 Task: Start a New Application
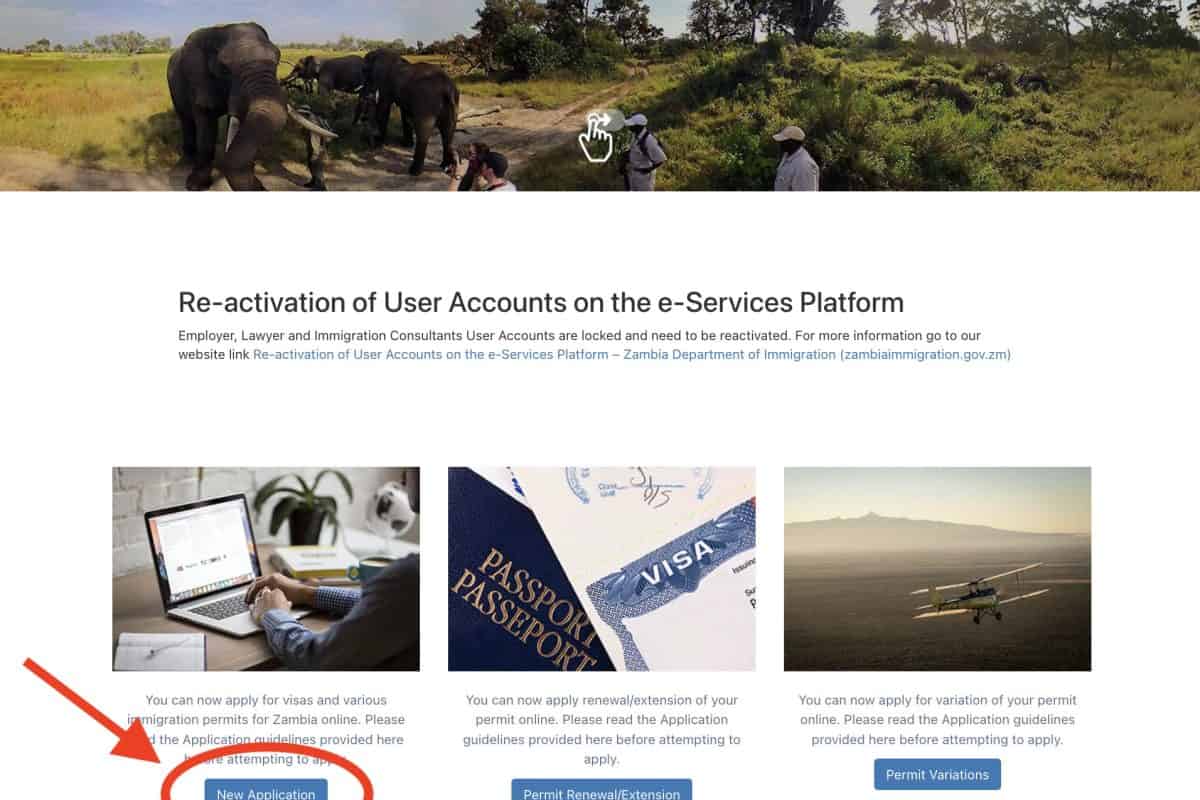[266, 790]
